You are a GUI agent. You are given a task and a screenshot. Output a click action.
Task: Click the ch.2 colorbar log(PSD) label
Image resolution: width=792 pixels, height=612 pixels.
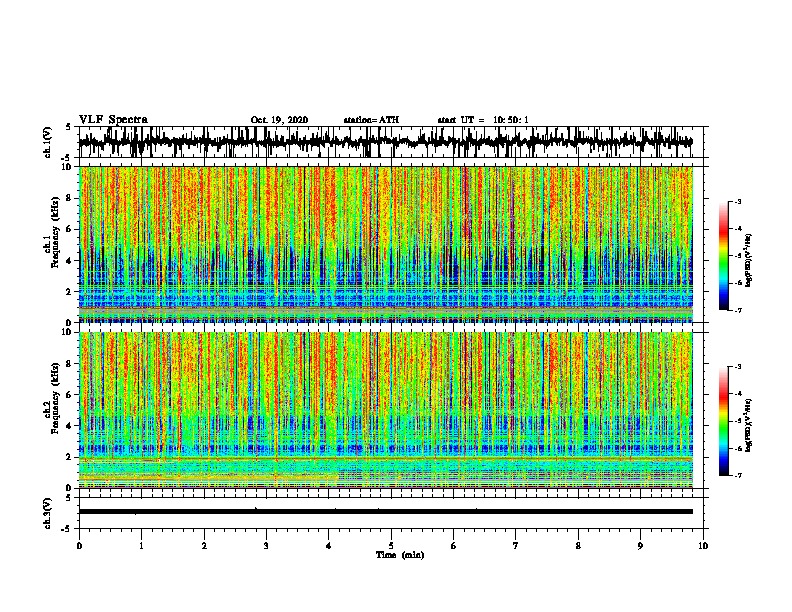coord(749,425)
